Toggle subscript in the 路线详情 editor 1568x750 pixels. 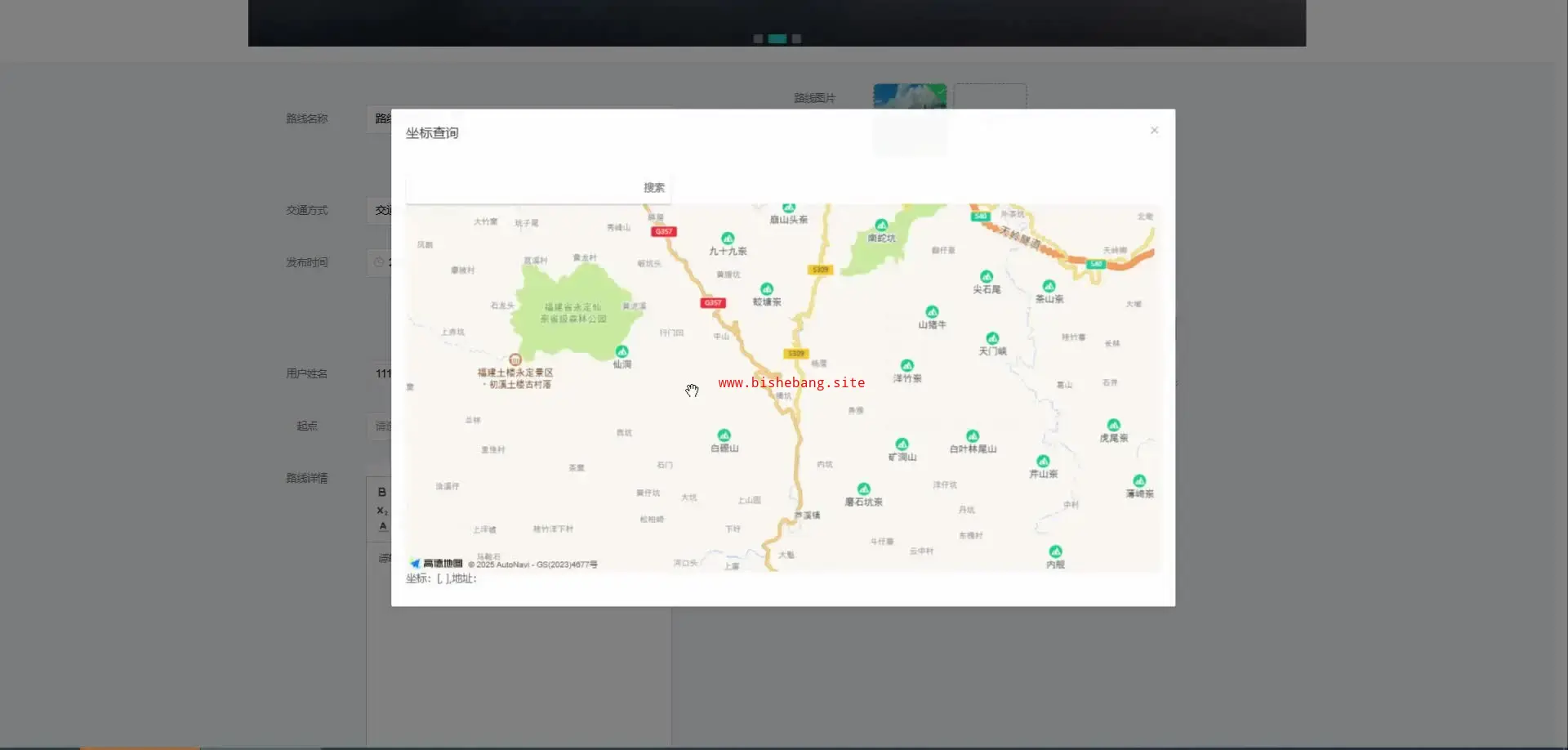381,511
